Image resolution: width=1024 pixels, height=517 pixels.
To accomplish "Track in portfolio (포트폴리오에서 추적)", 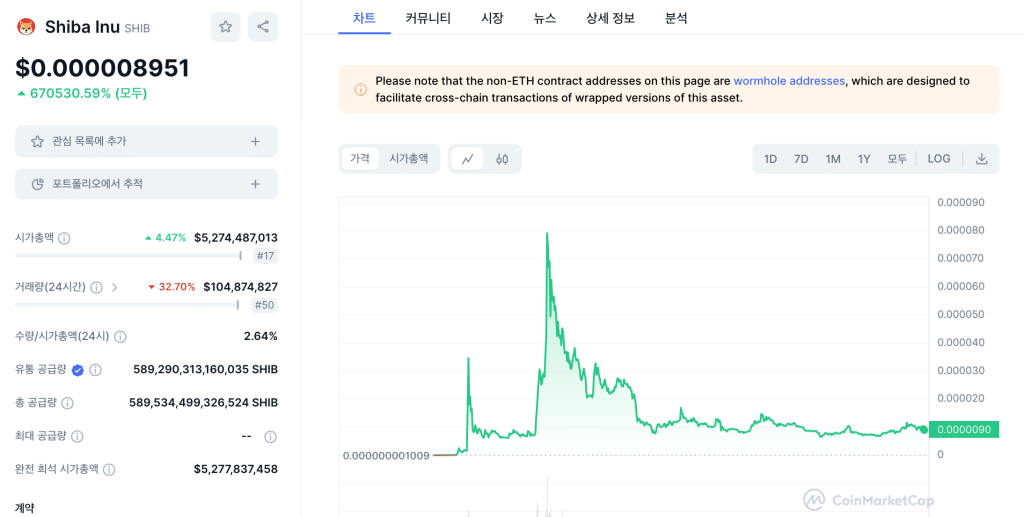I will pos(146,184).
